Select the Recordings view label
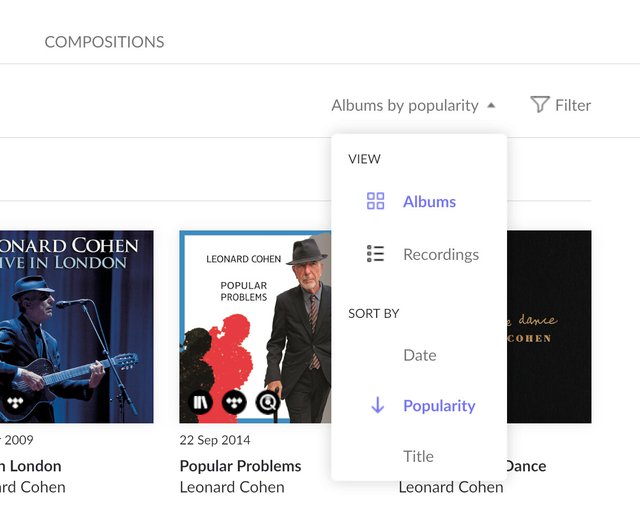 [441, 254]
